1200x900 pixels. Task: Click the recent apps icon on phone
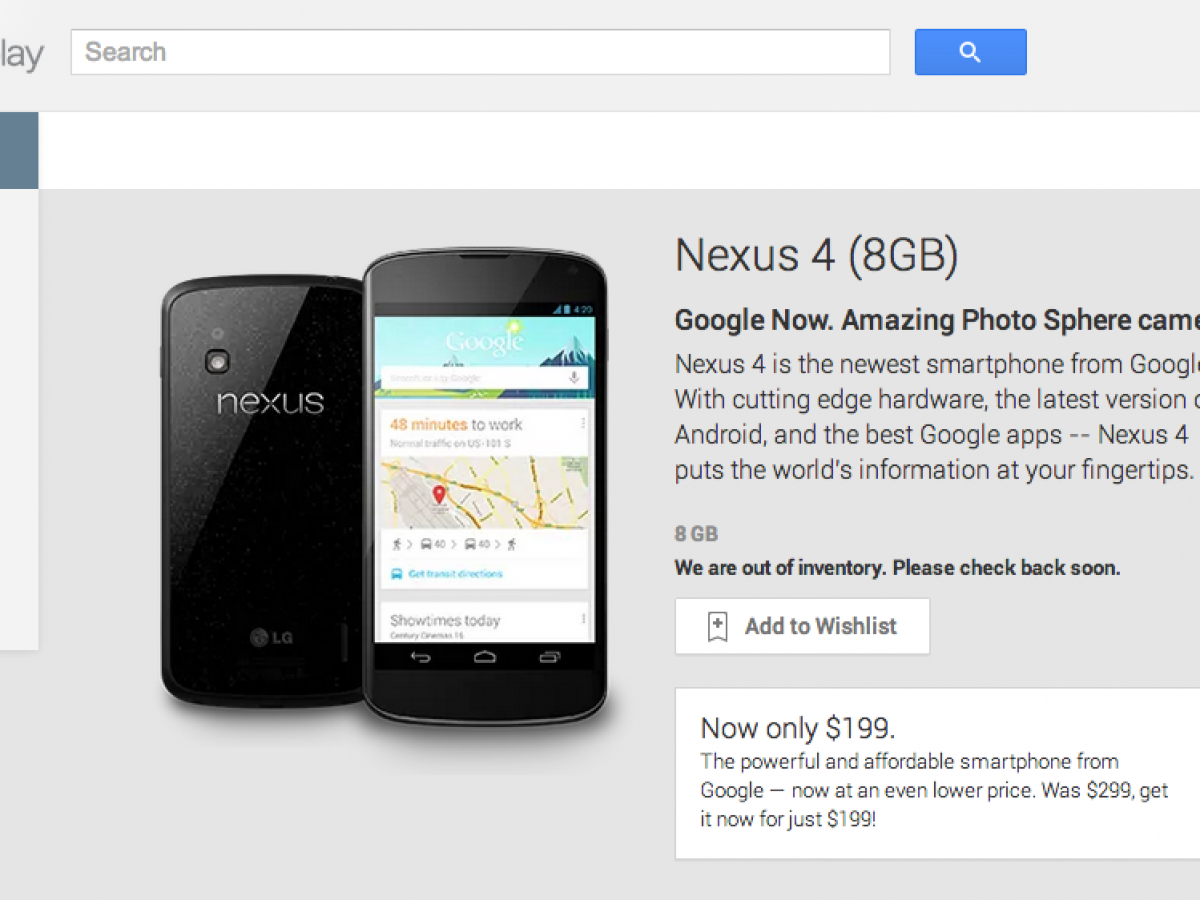coord(549,657)
